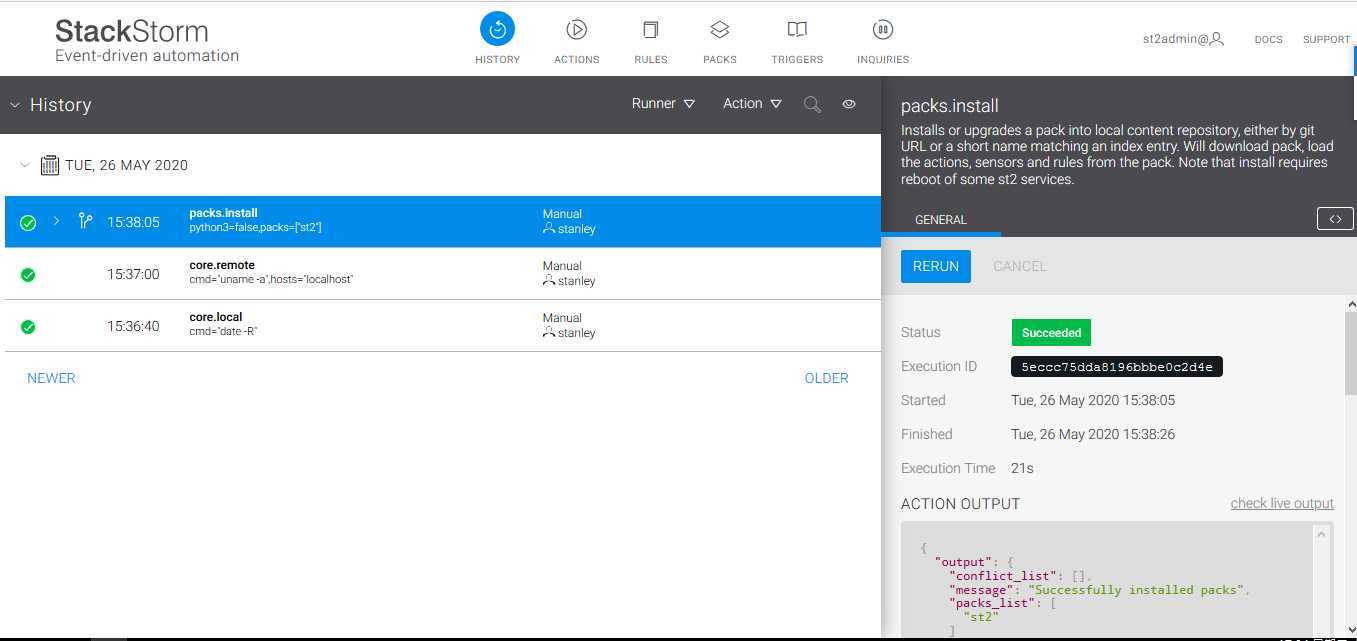Click the stanley user icon on core.remote row

(x=549, y=281)
